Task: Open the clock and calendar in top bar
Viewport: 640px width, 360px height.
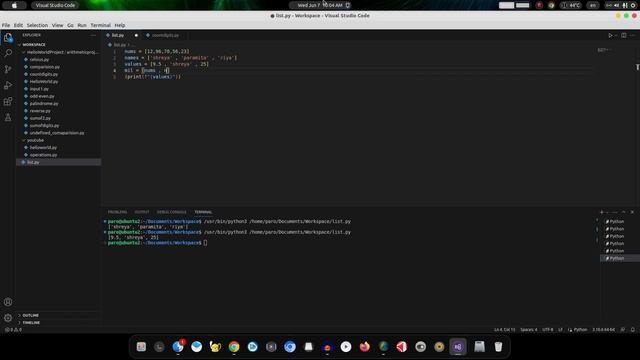Action: [x=320, y=5]
